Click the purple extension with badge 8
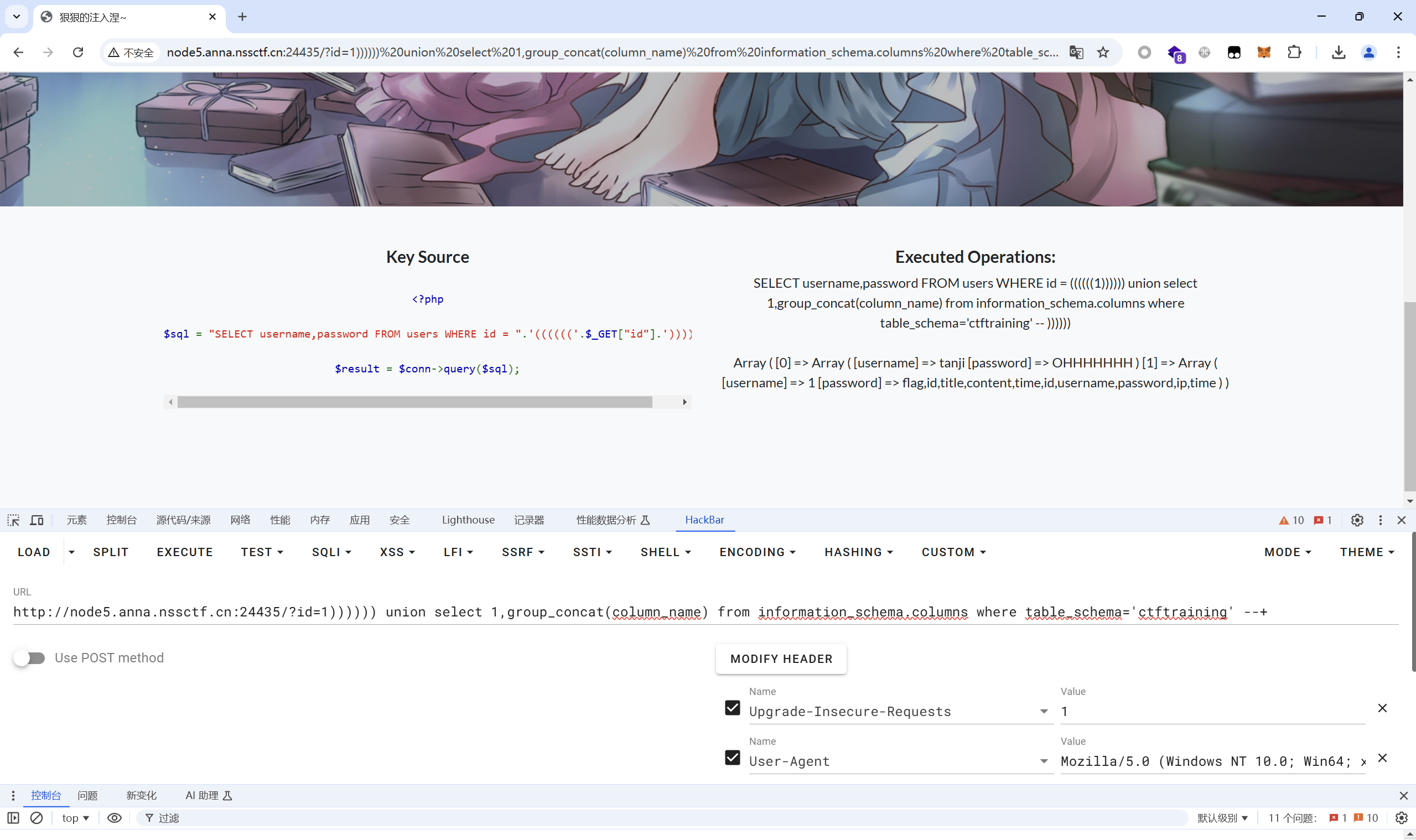 [x=1175, y=53]
